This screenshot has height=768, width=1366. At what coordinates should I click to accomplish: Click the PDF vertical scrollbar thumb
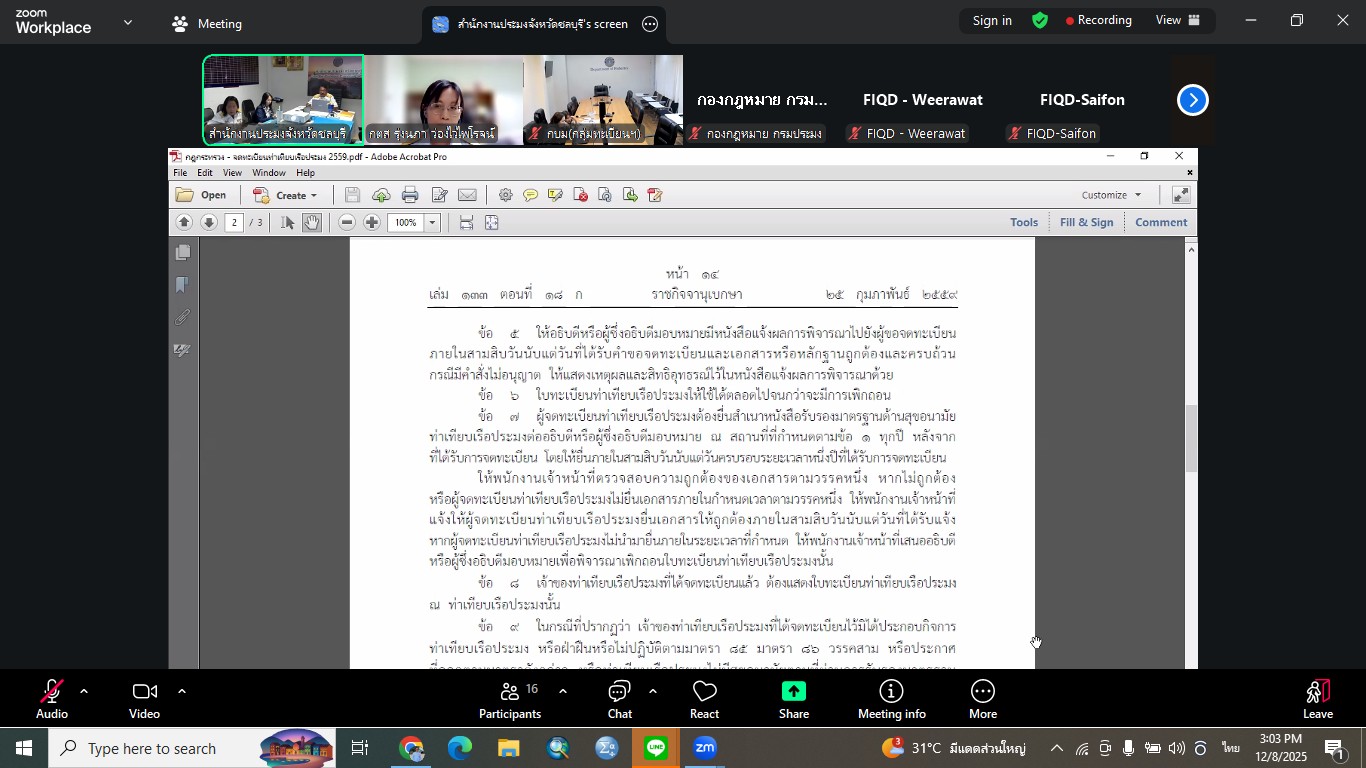(1191, 439)
